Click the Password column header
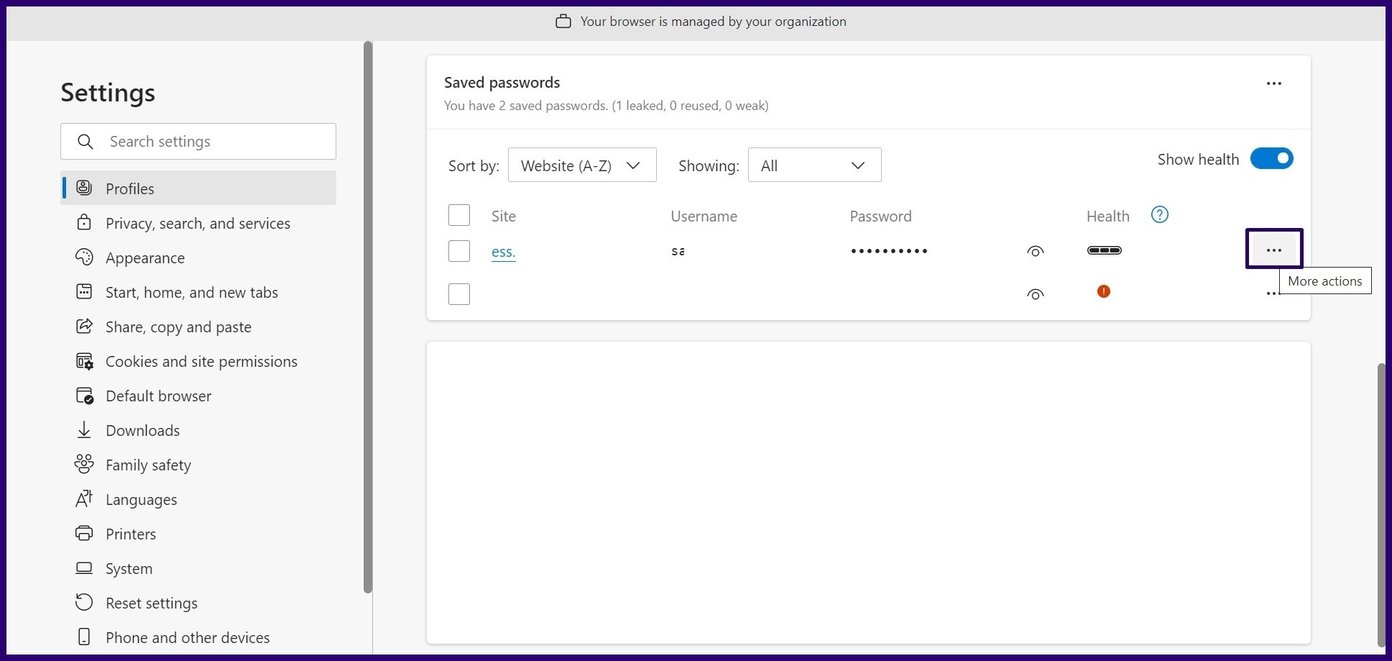This screenshot has width=1392, height=661. point(881,216)
